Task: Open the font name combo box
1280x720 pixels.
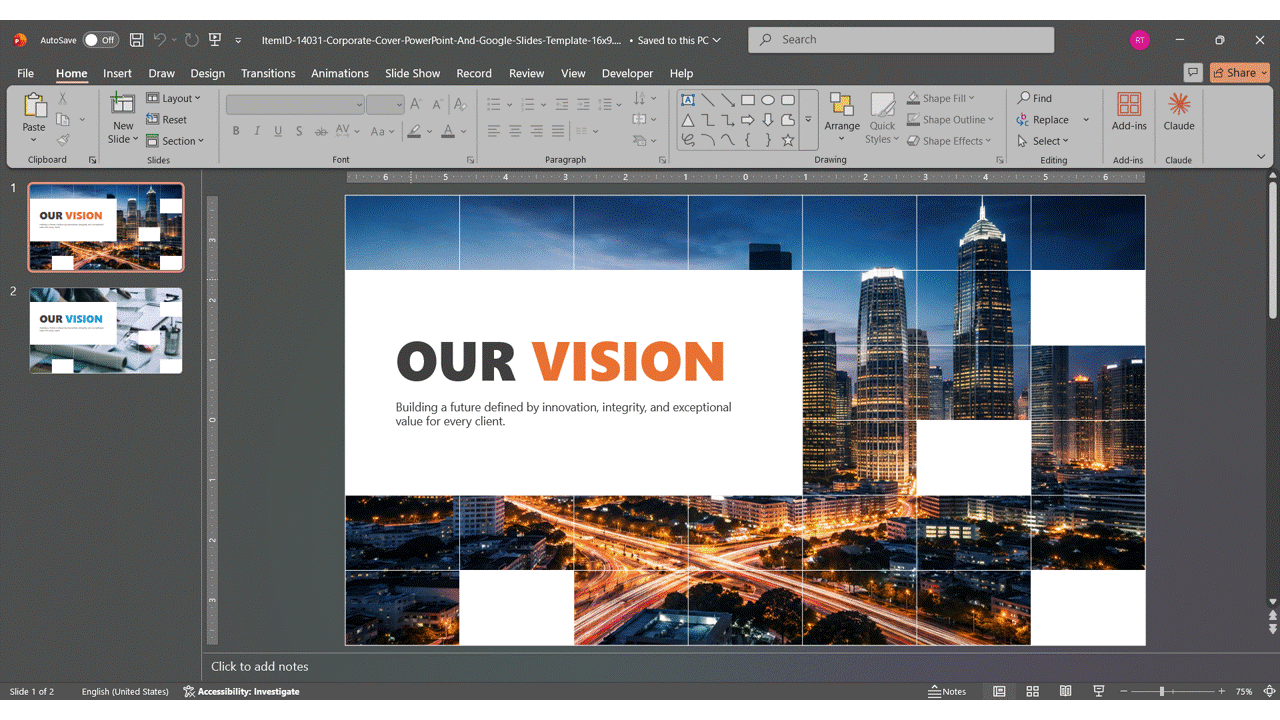Action: [295, 104]
